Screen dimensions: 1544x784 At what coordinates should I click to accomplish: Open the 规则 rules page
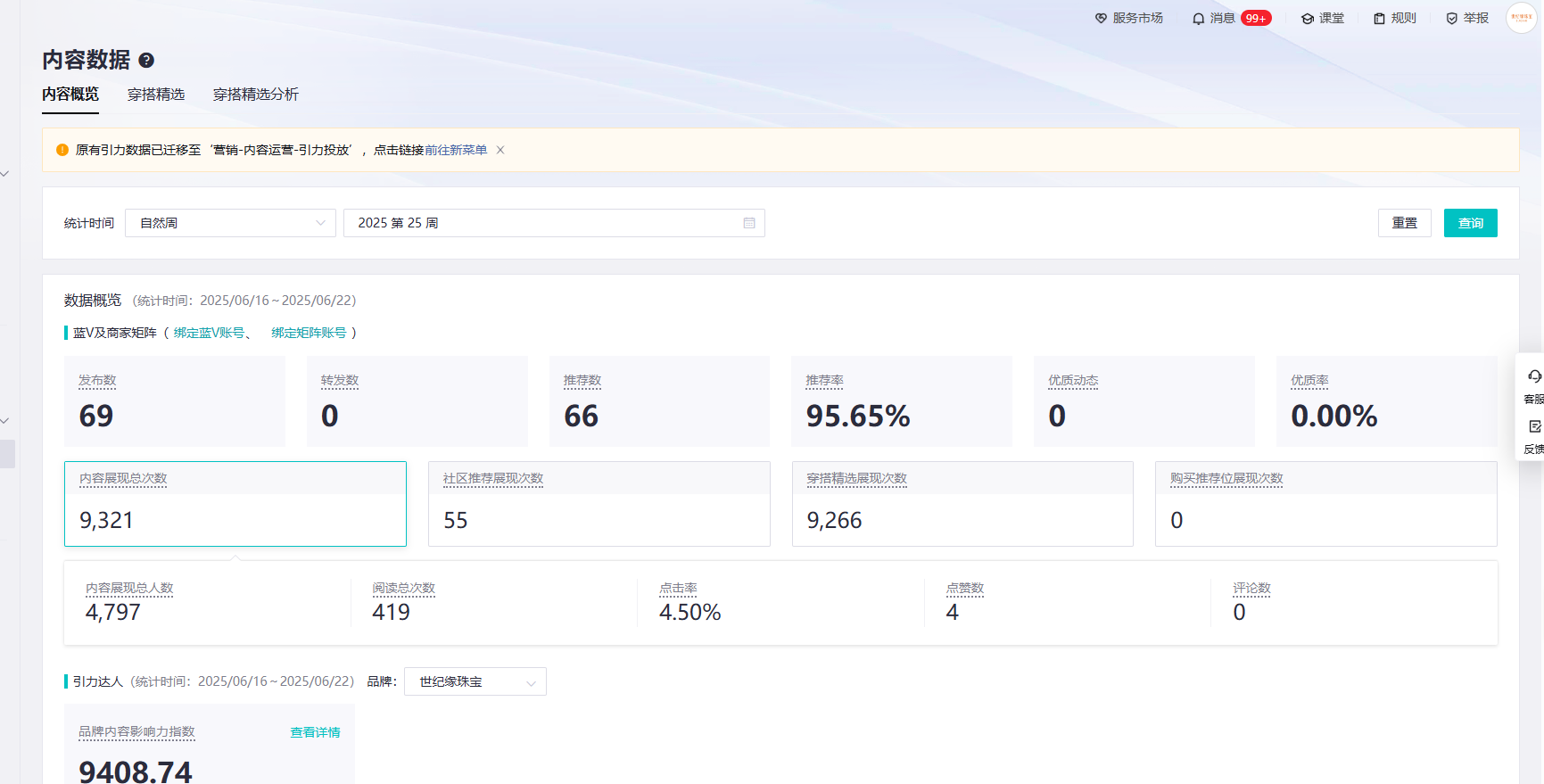click(x=1394, y=18)
